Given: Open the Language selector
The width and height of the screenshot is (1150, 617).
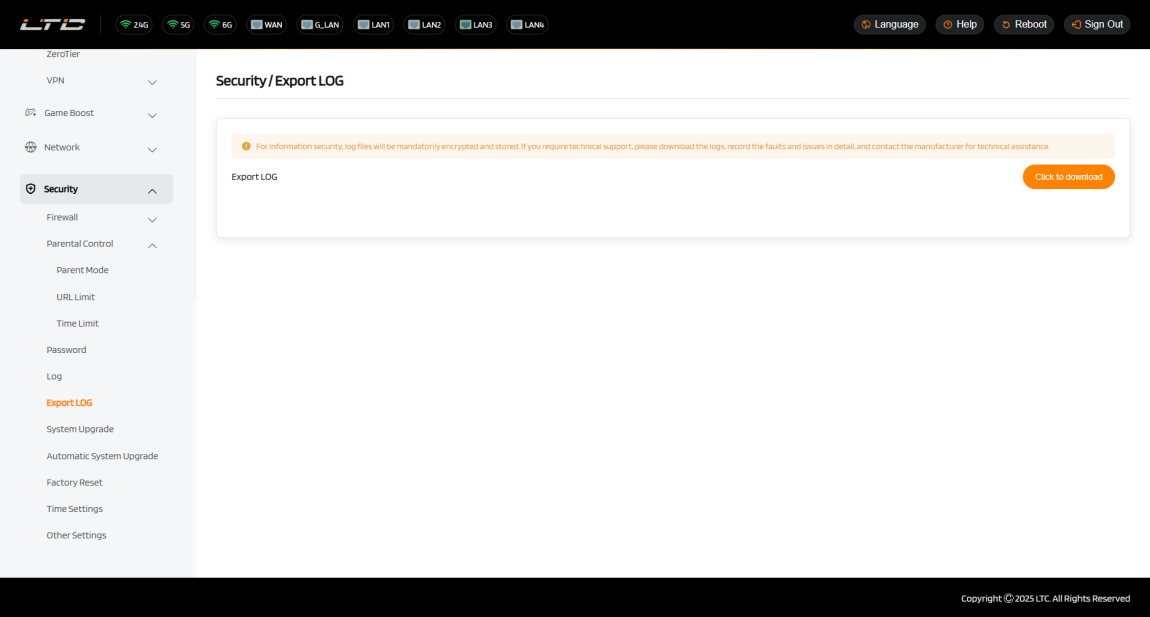Looking at the screenshot, I should click(x=889, y=24).
